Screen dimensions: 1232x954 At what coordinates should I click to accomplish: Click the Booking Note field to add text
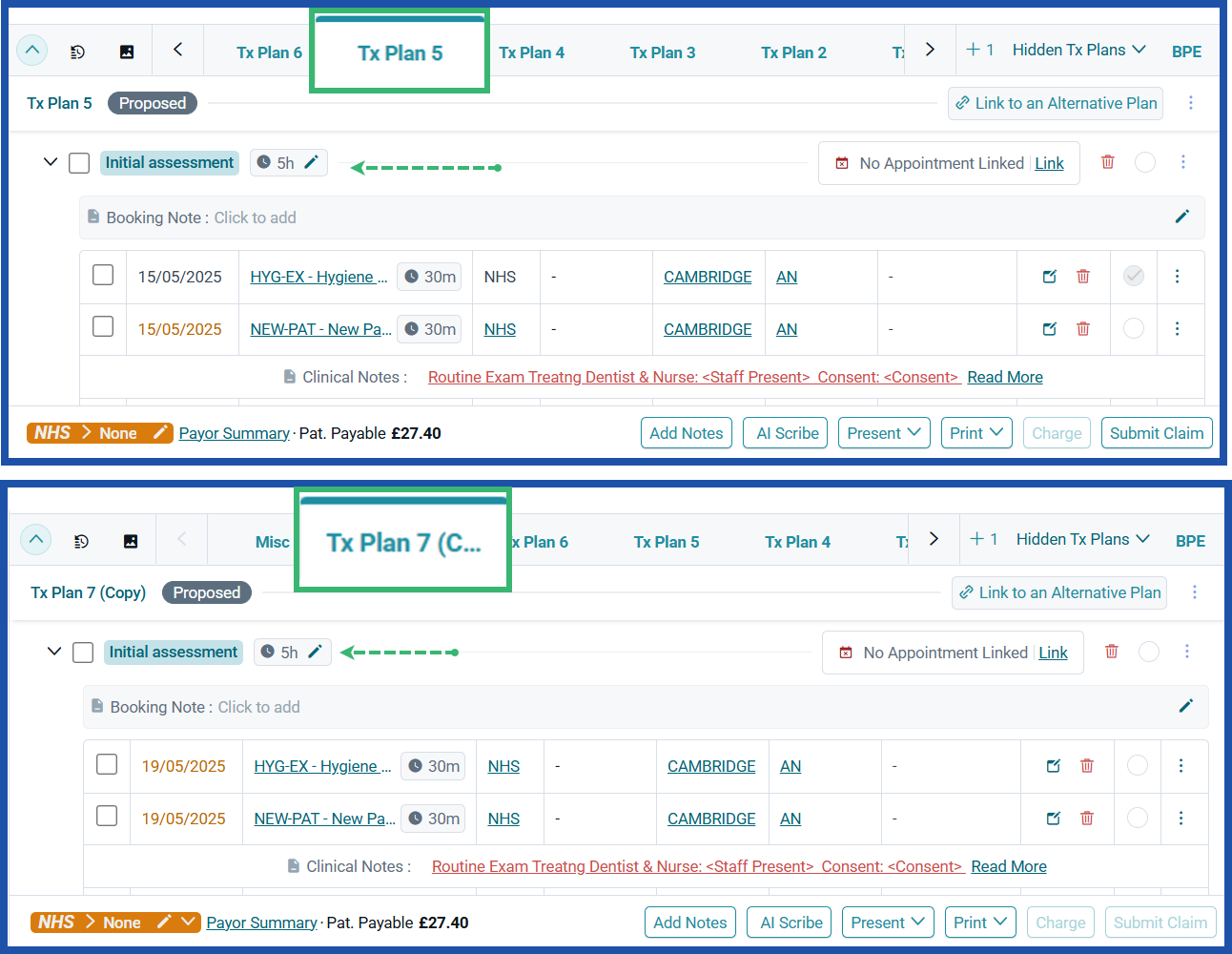pos(255,218)
